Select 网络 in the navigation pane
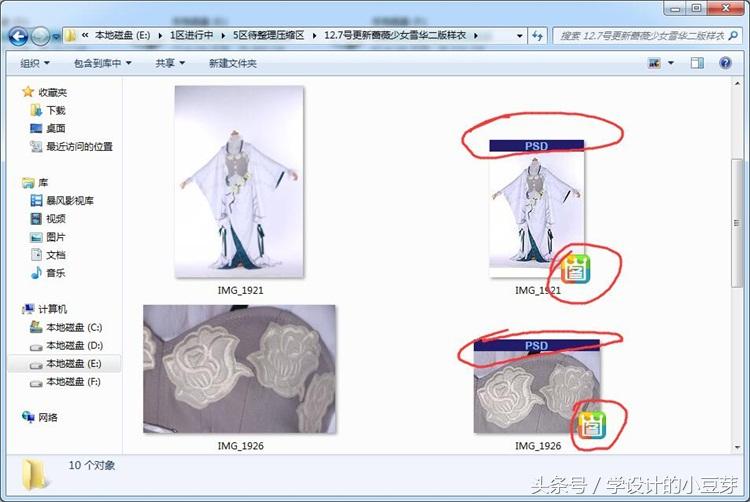 click(48, 418)
